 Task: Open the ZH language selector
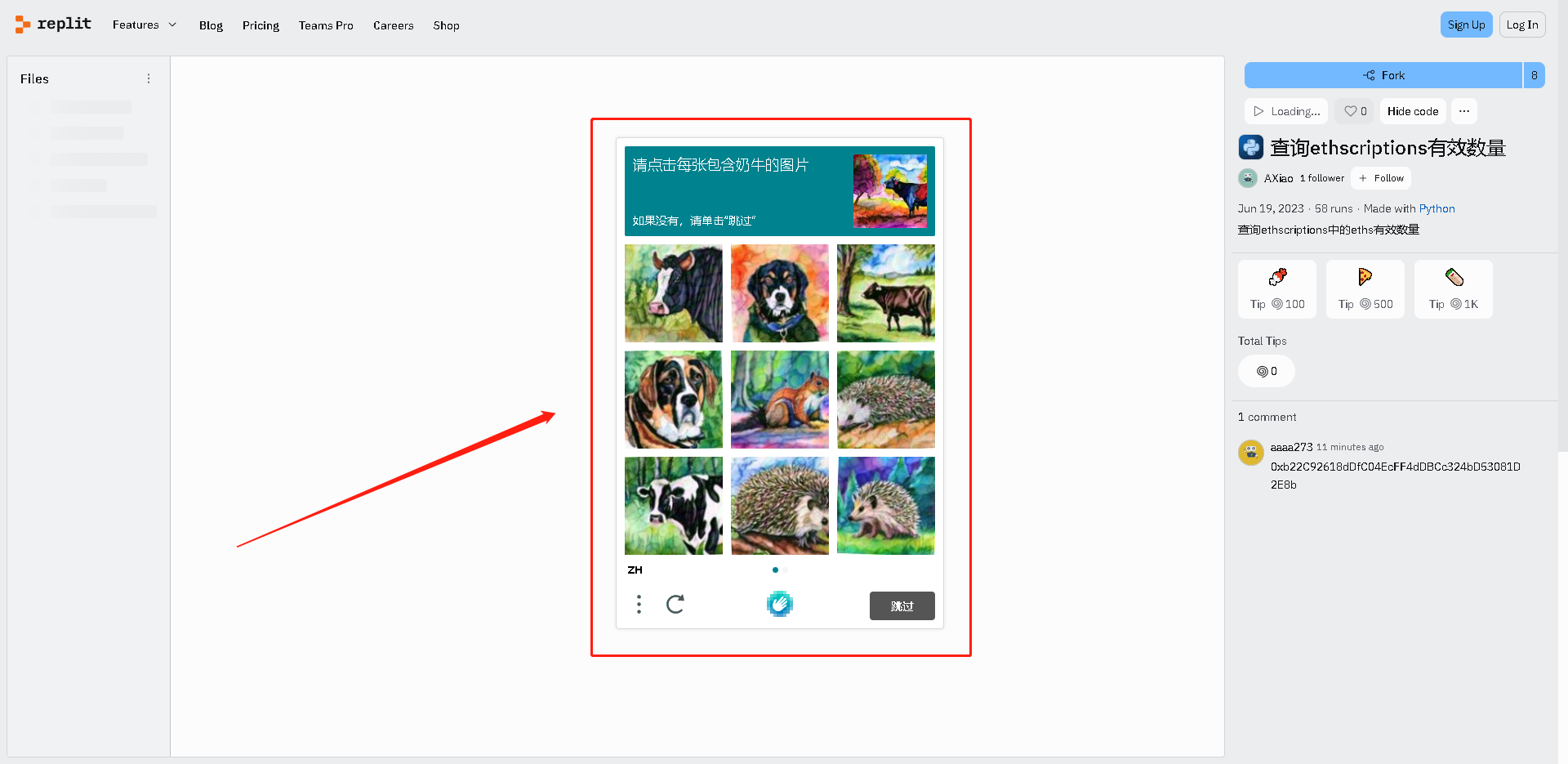pyautogui.click(x=635, y=570)
